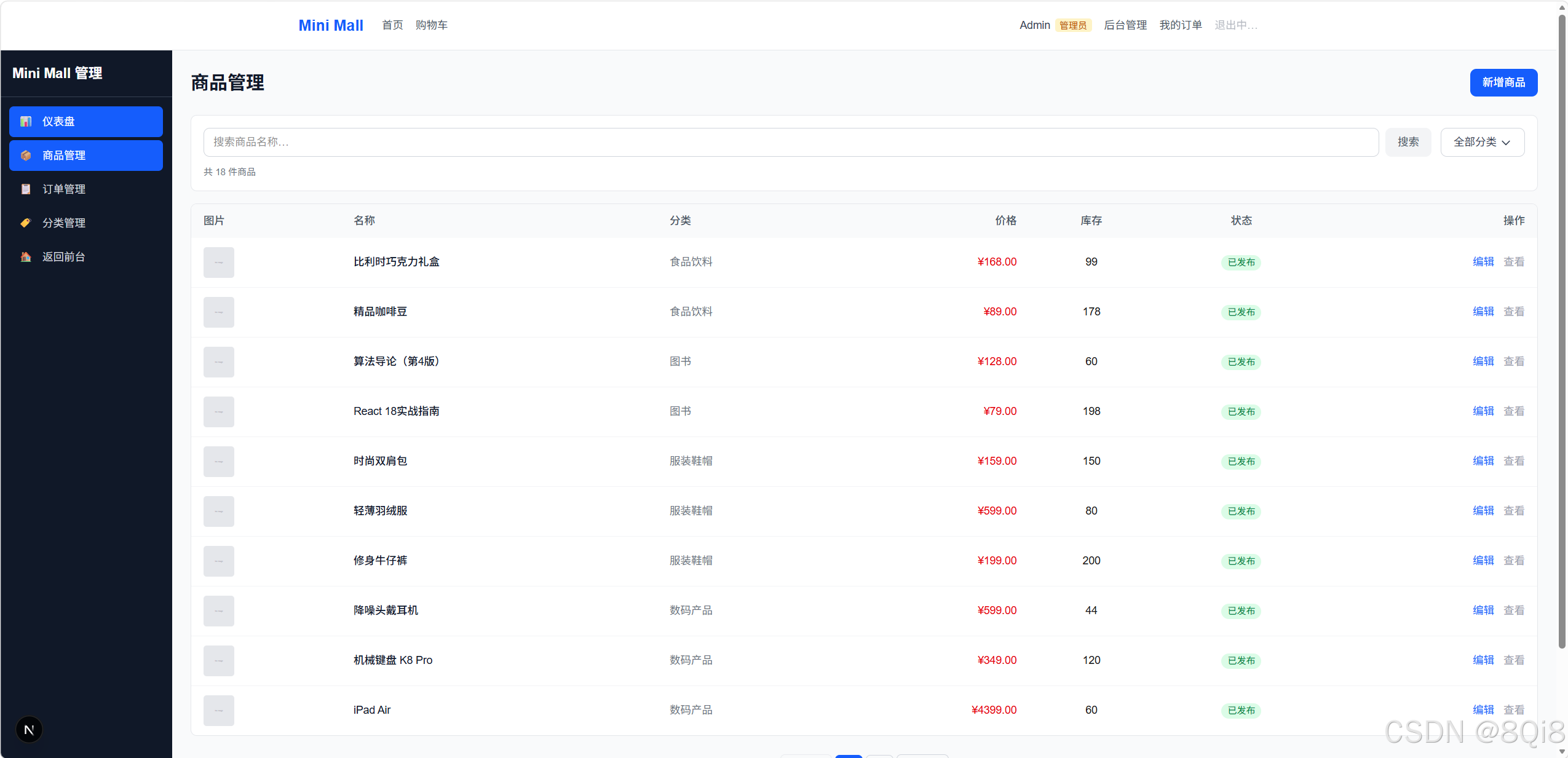
Task: Click the price ¥4399.00
Action: [x=994, y=710]
